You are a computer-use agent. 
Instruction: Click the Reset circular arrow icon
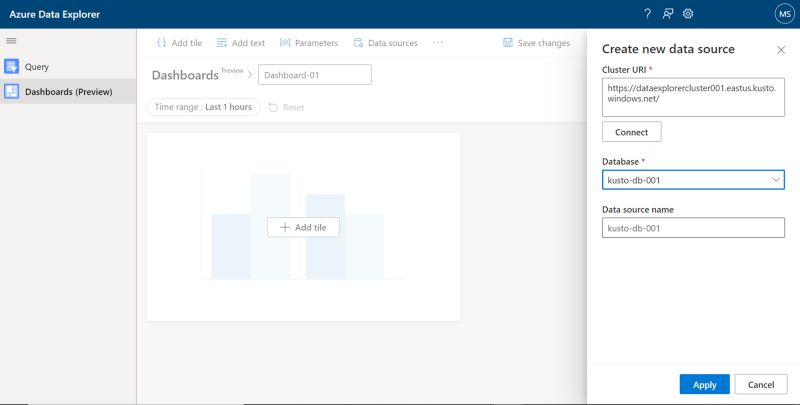(273, 107)
